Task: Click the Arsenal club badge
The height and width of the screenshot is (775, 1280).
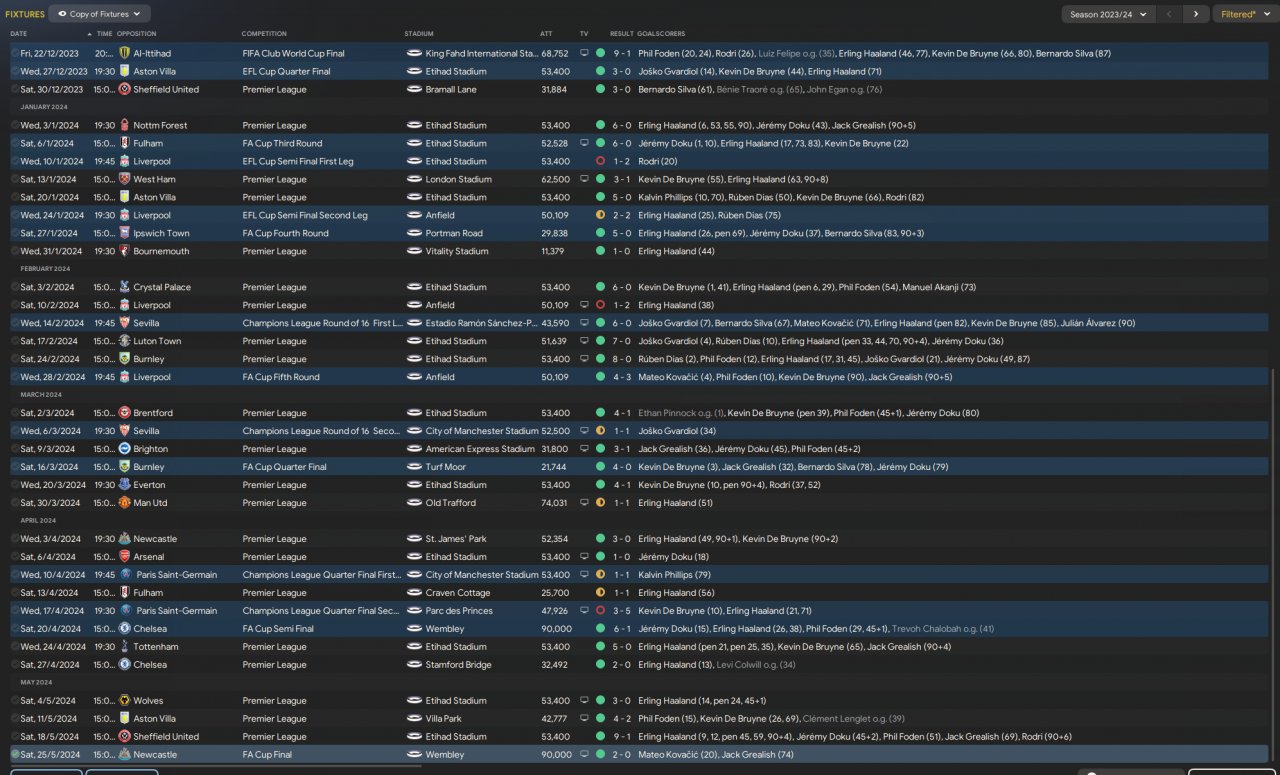Action: point(125,557)
